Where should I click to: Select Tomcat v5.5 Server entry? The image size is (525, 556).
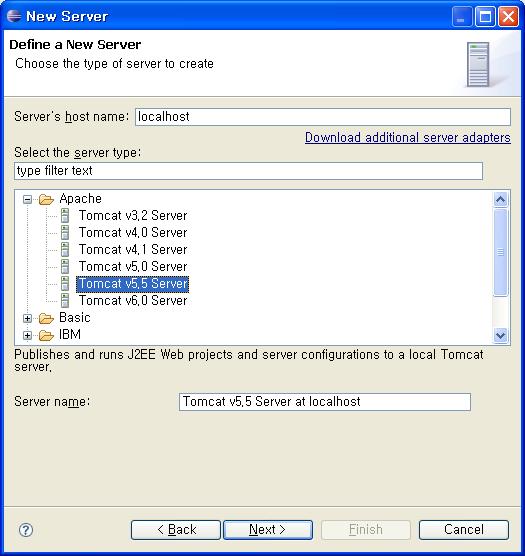pos(133,284)
